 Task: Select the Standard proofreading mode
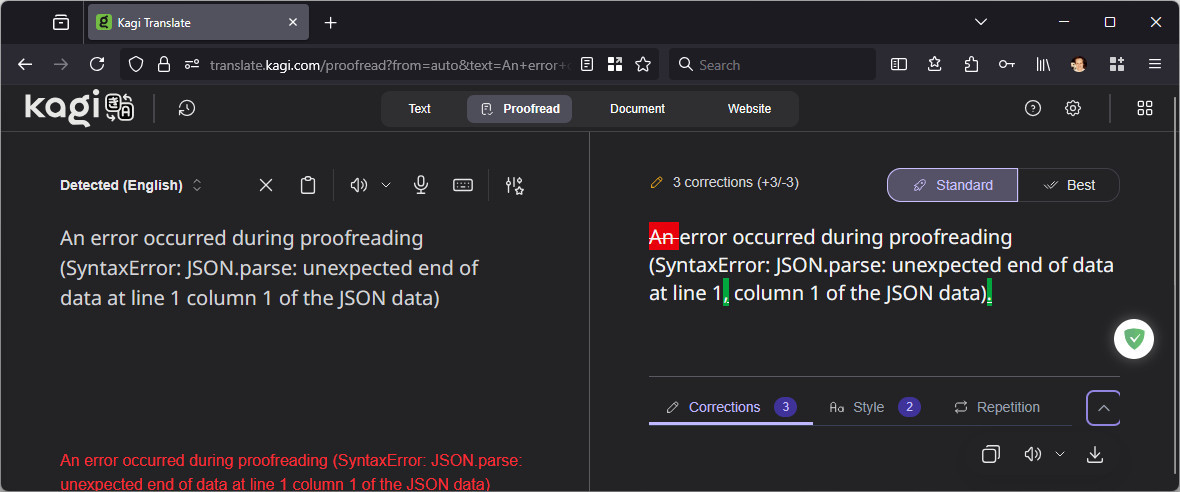pyautogui.click(x=952, y=185)
